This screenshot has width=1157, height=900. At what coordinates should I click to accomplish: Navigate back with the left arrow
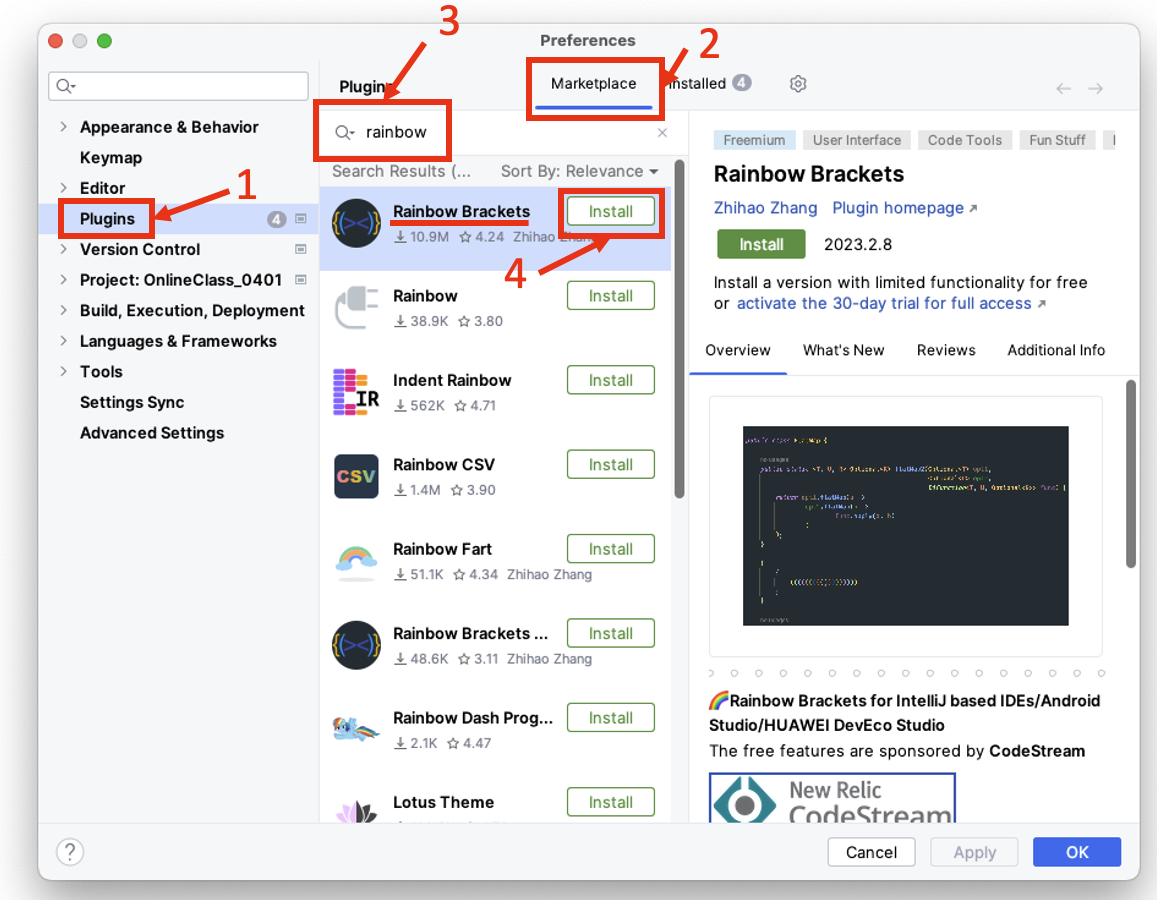[x=1063, y=89]
